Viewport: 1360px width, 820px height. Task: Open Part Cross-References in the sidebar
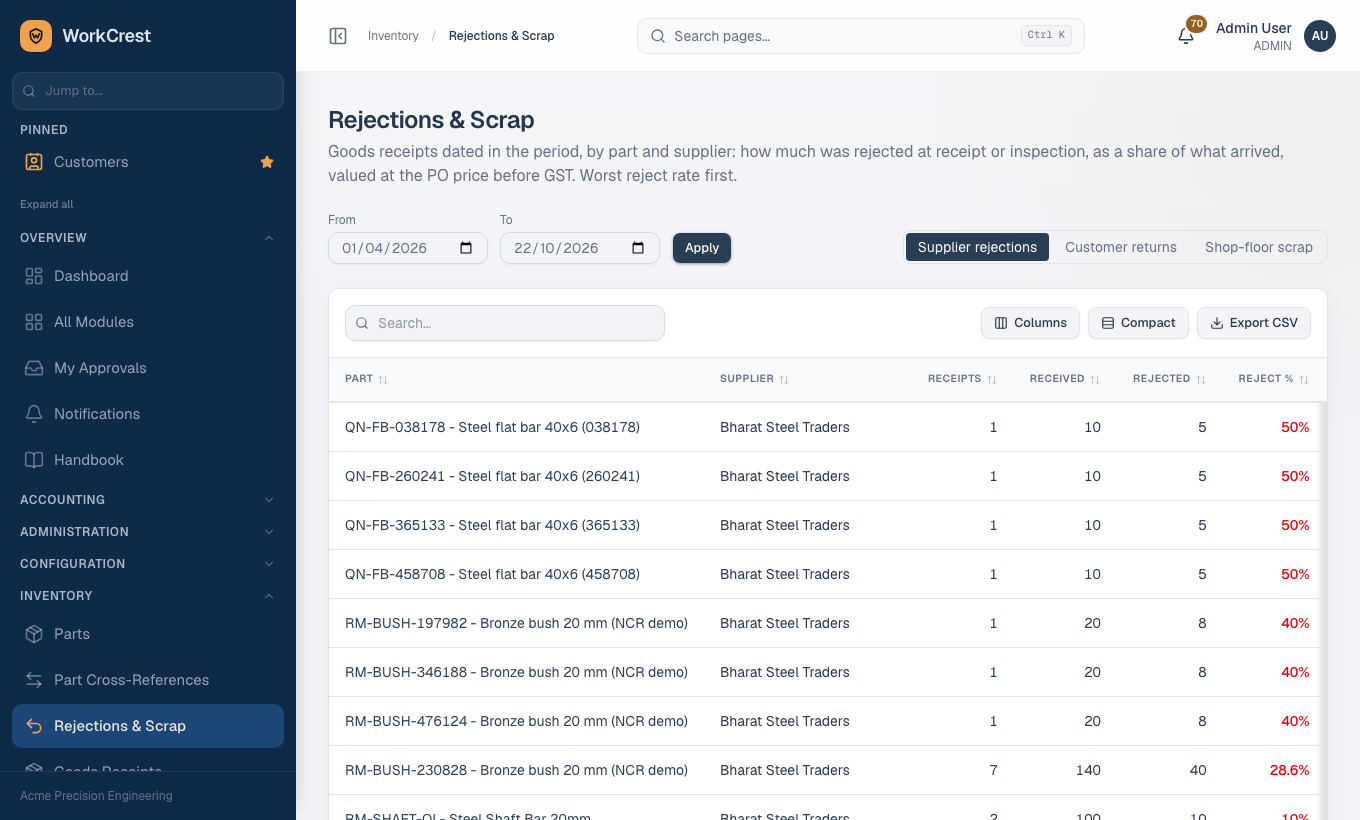coord(148,680)
